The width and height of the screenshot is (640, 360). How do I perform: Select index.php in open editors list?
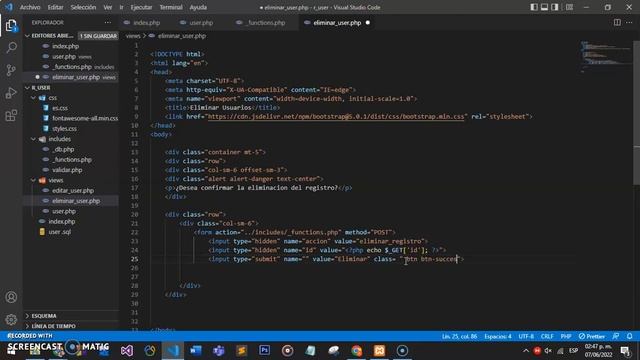[65, 46]
